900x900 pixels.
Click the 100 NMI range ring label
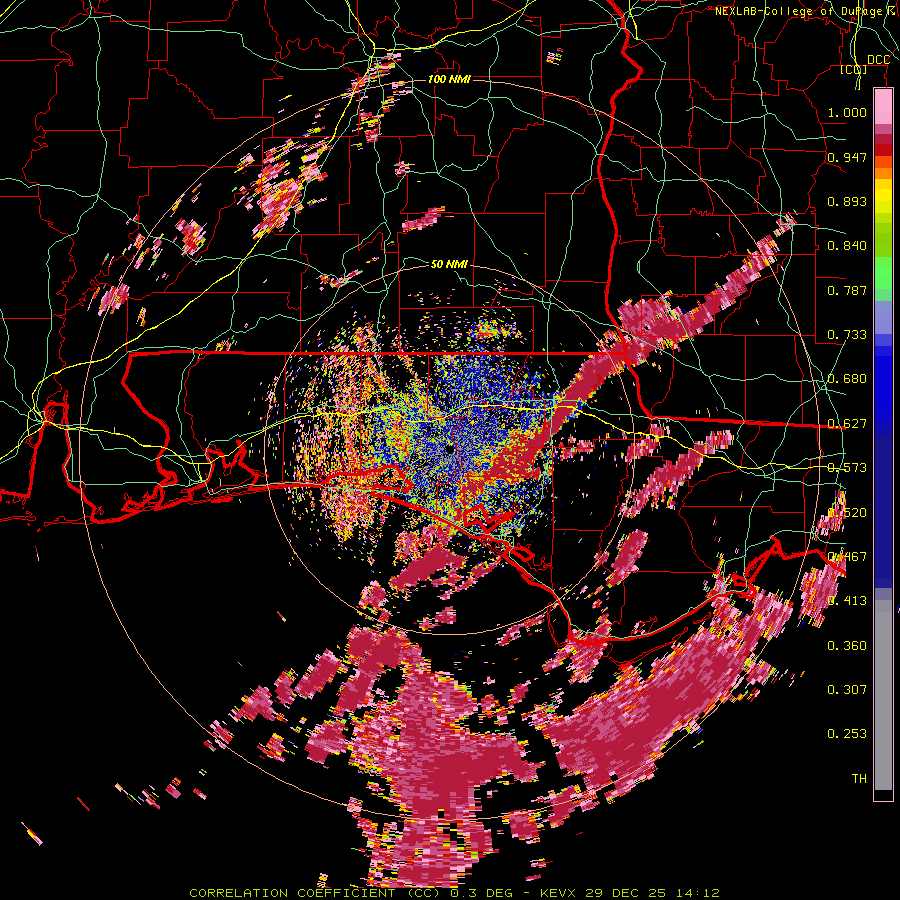click(x=449, y=79)
